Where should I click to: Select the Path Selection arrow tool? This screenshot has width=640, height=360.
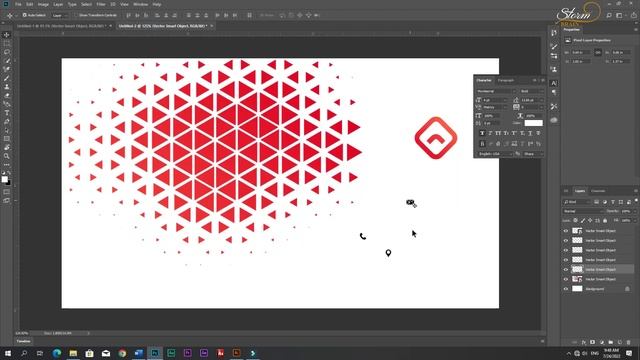[7, 130]
